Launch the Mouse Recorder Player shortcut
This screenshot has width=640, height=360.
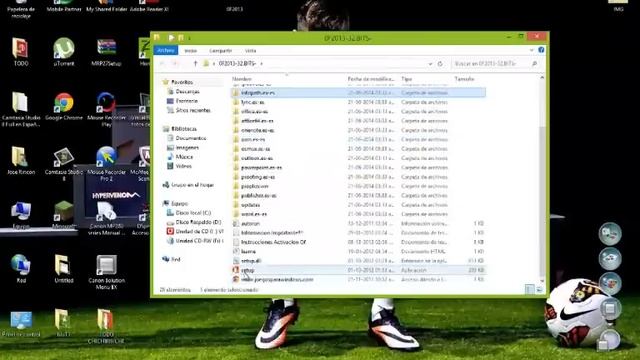[106, 109]
